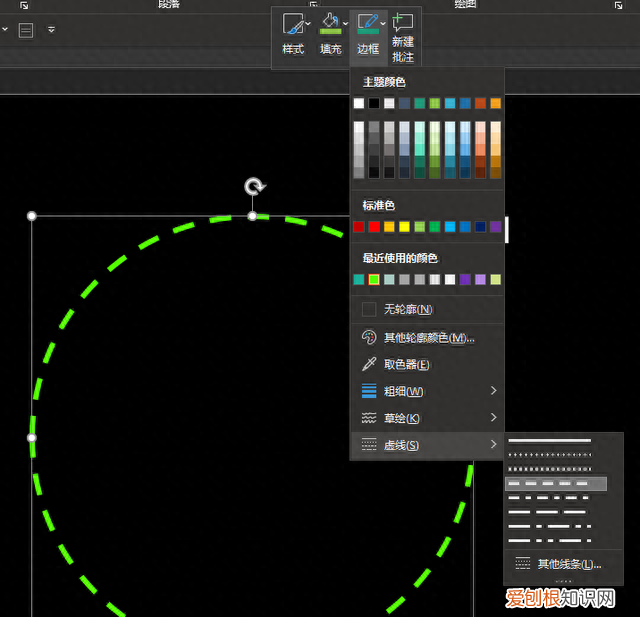Click the overflow arrow on left toolbar
This screenshot has height=617, width=640.
click(x=51, y=30)
